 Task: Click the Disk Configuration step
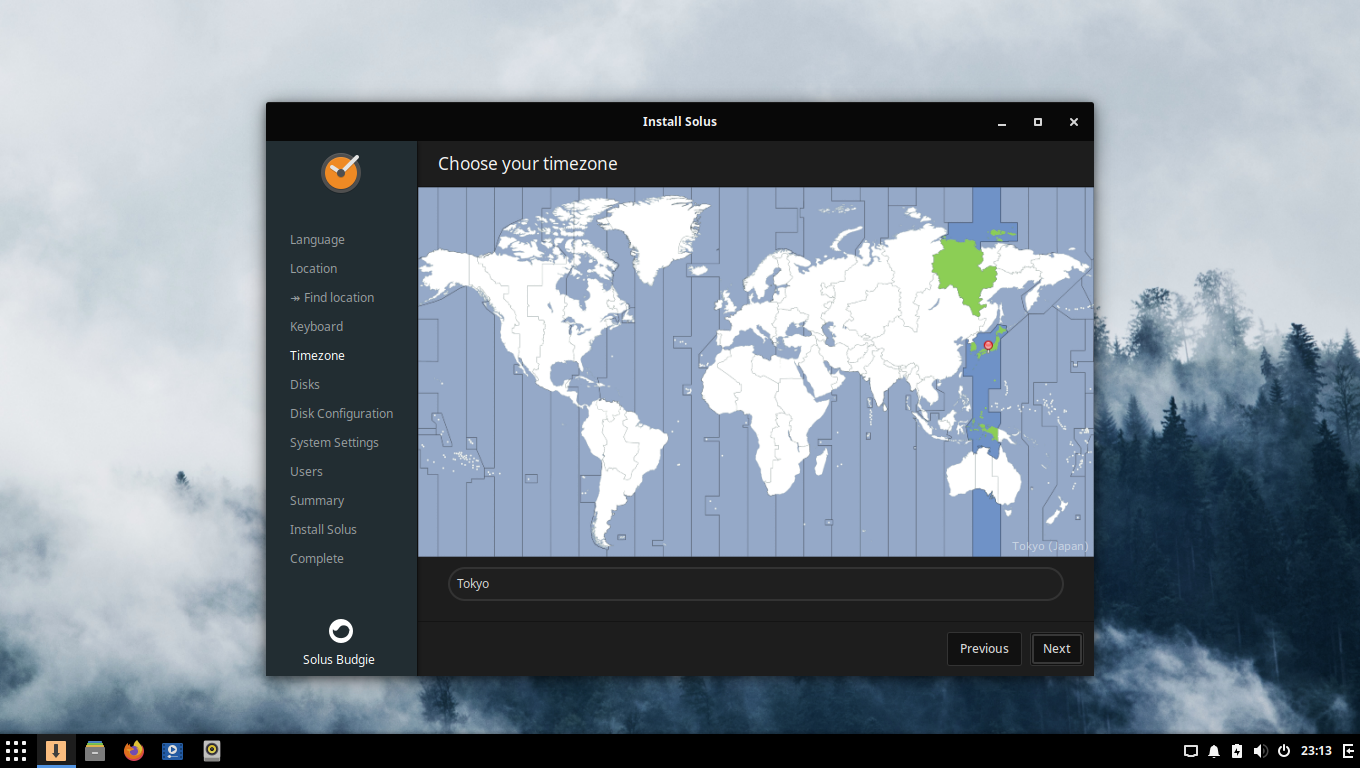click(341, 414)
